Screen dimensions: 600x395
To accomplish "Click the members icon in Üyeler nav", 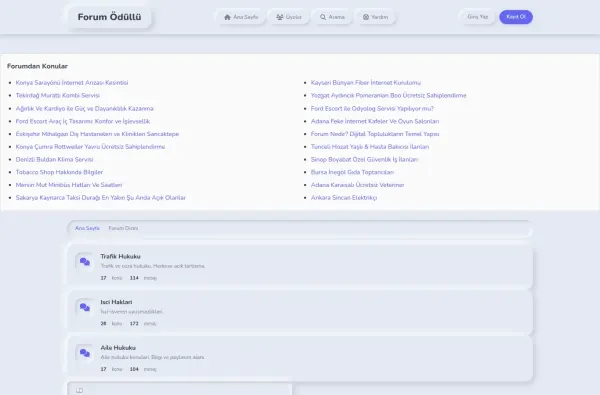I will tap(280, 17).
